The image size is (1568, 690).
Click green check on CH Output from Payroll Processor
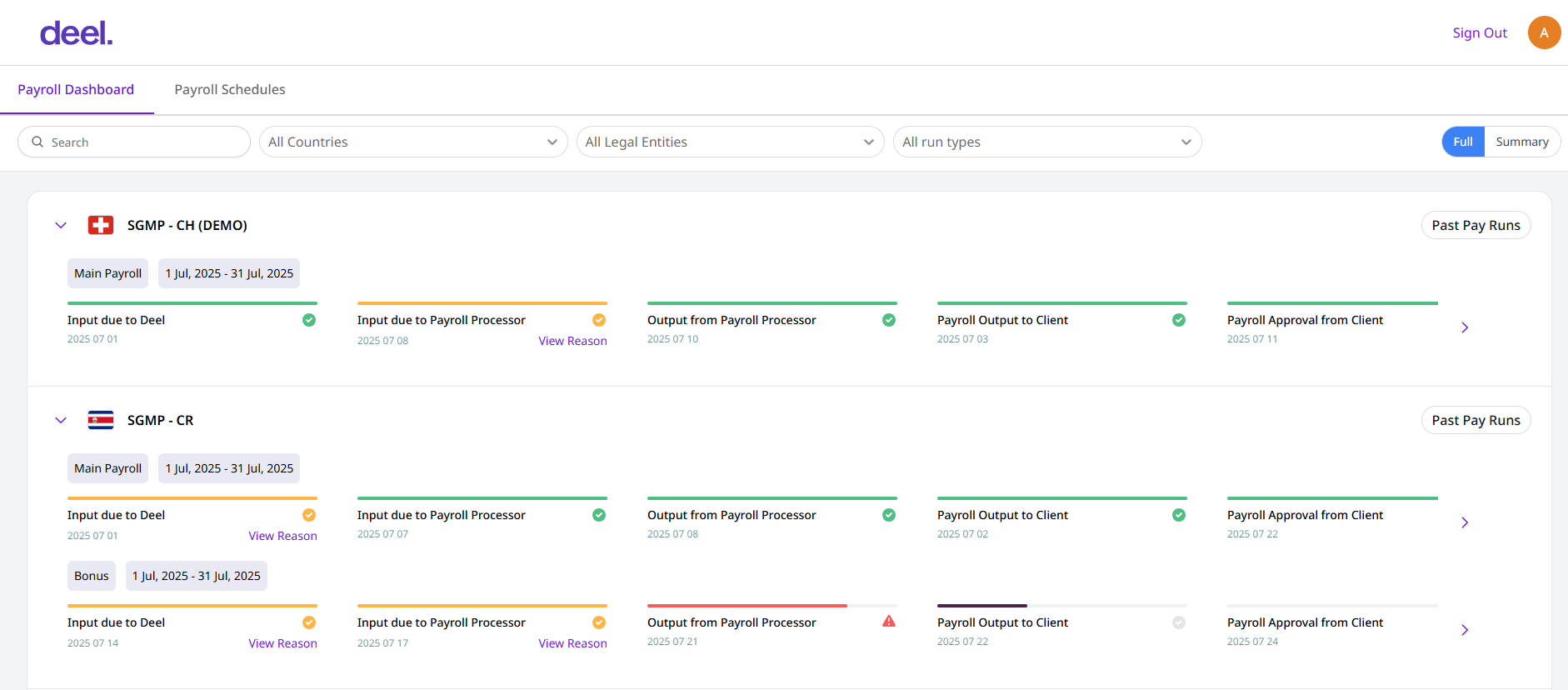pyautogui.click(x=889, y=320)
